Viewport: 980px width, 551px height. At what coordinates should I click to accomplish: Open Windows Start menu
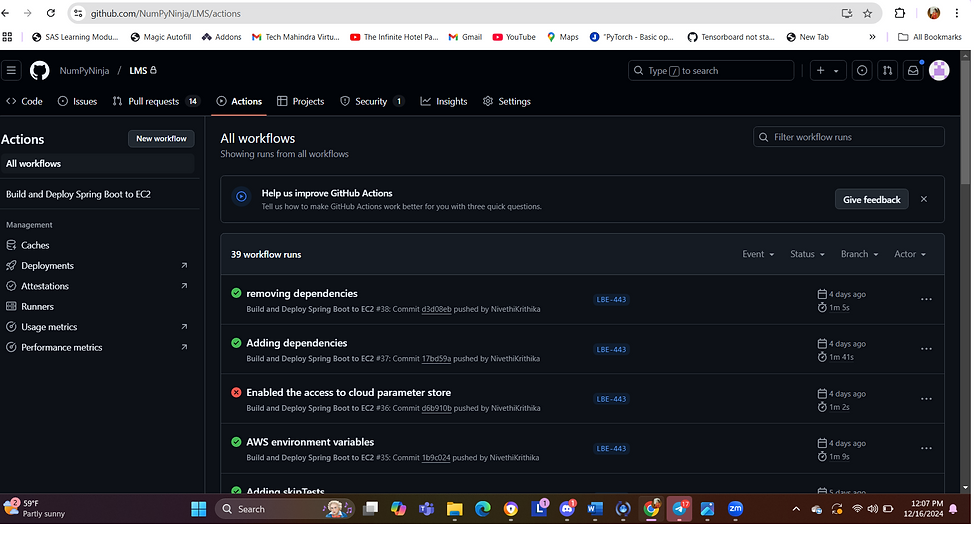(199, 509)
